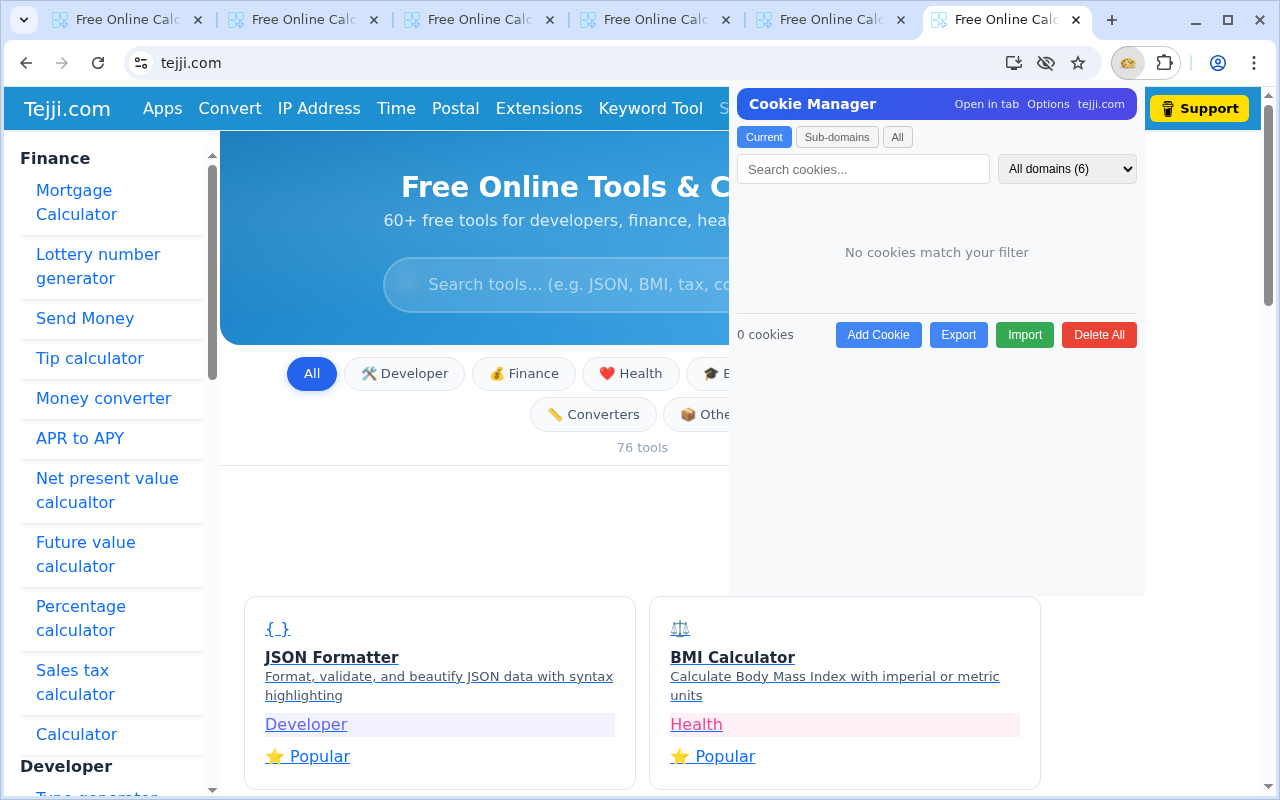This screenshot has height=800, width=1280.
Task: Click the Export cookies button
Action: pyautogui.click(x=959, y=335)
